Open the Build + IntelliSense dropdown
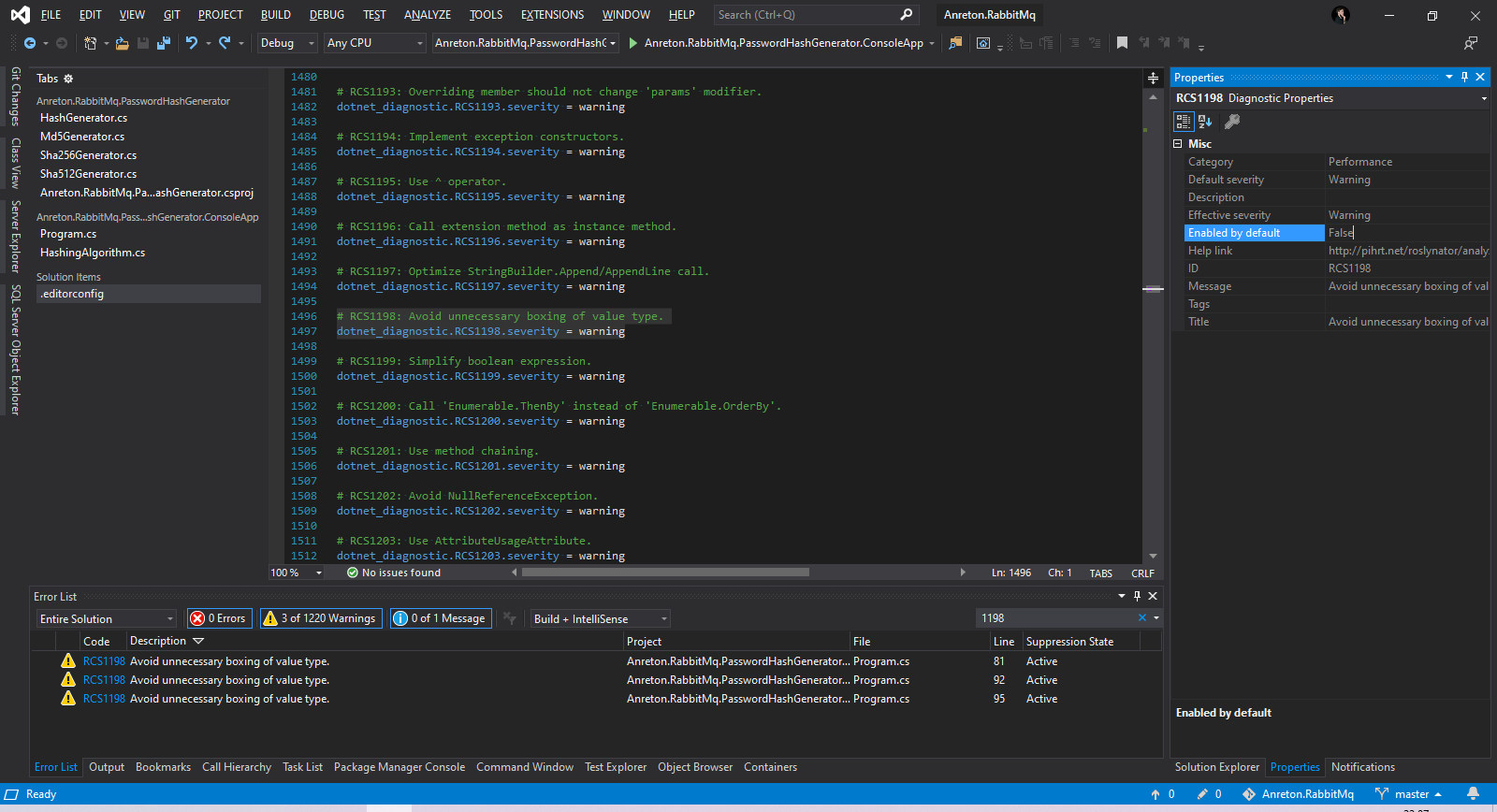The width and height of the screenshot is (1497, 812). pos(601,618)
